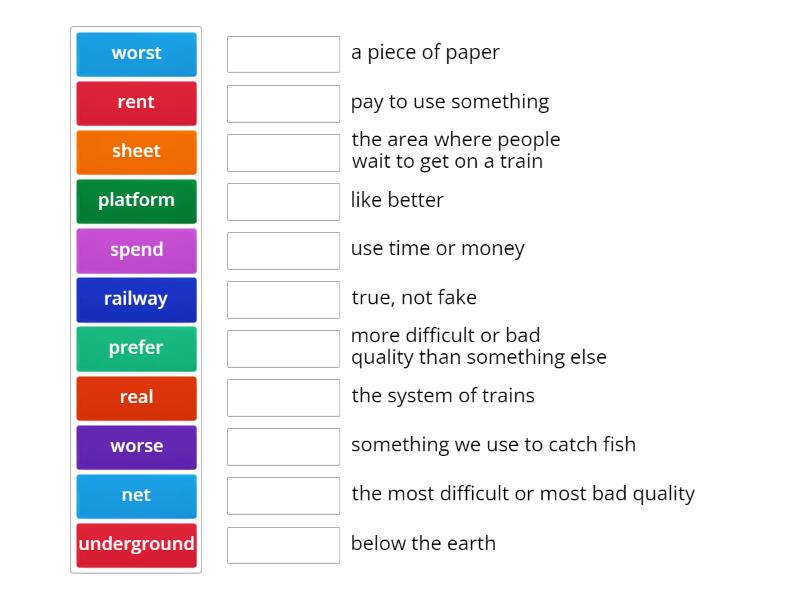Screen dimensions: 800x600
Task: Select the word tile 'rent'
Action: coord(136,103)
